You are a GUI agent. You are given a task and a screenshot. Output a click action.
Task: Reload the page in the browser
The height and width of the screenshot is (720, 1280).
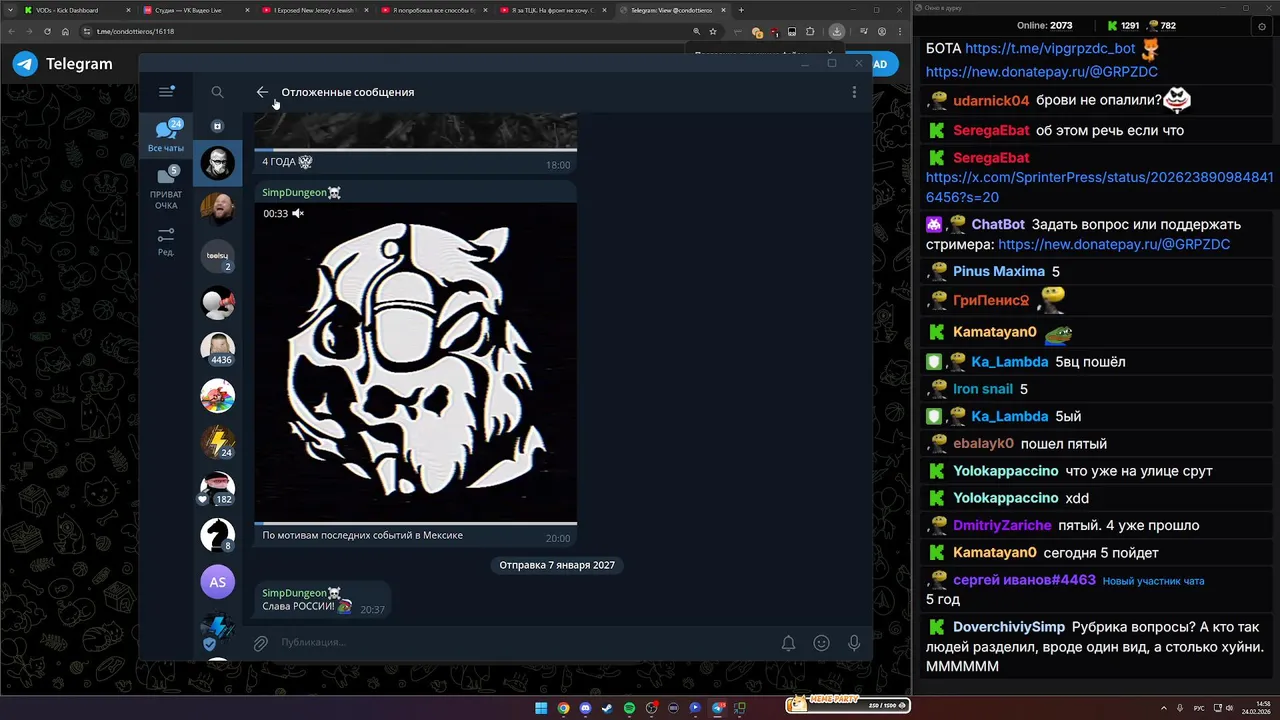[x=47, y=31]
